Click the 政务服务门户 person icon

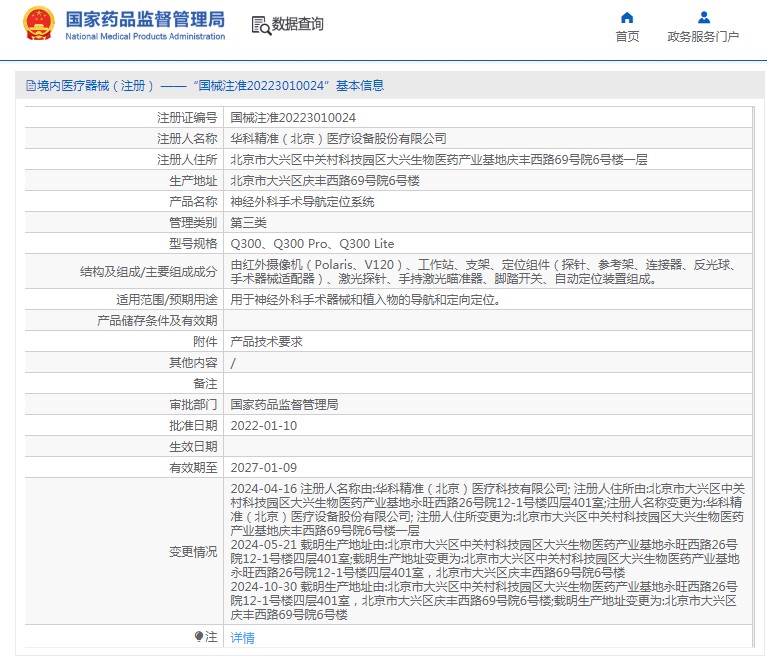[703, 17]
